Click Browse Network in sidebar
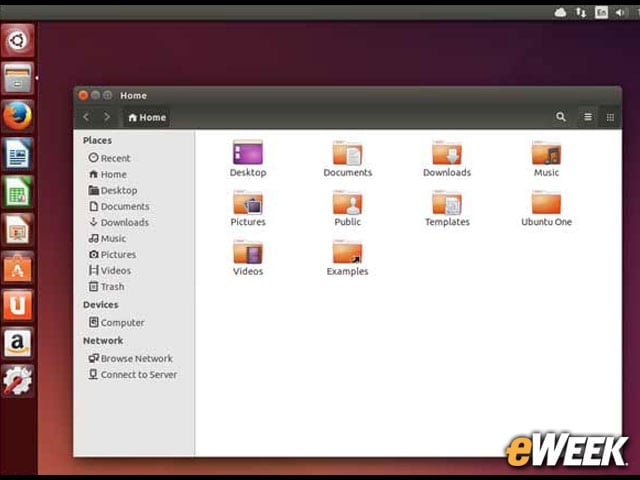Viewport: 640px width, 480px height. [x=131, y=358]
